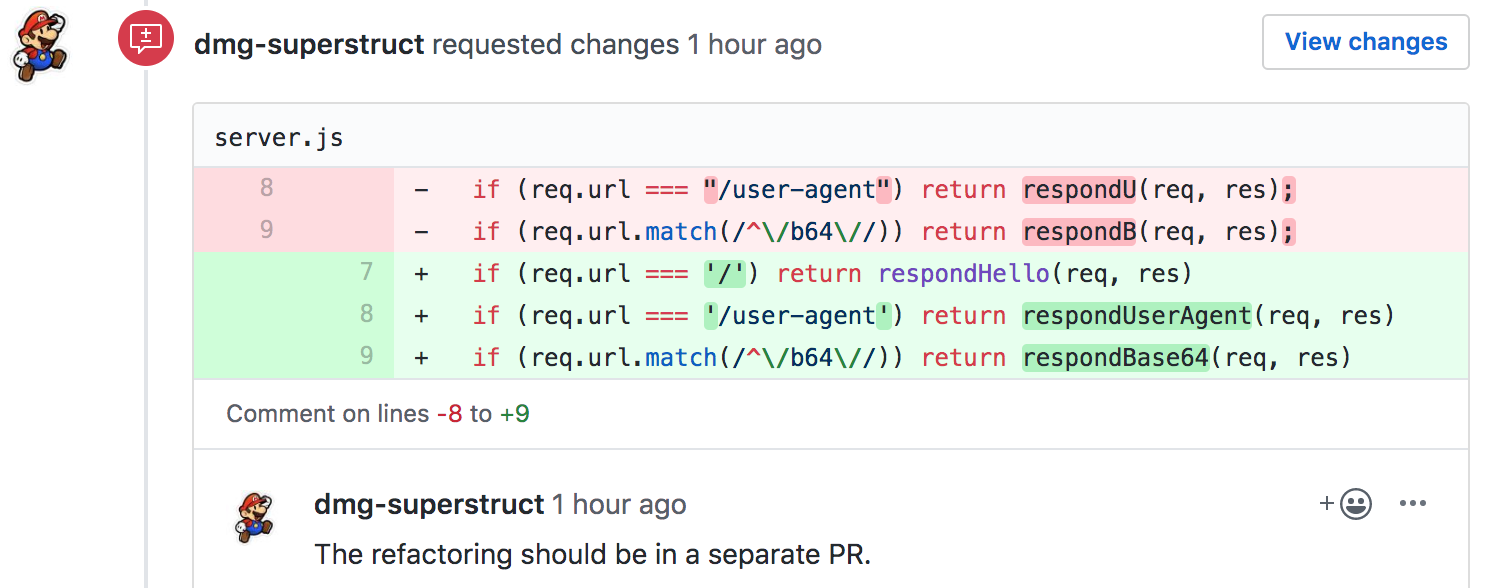The height and width of the screenshot is (588, 1500).
Task: Open the emoji reaction picker on the comment
Action: click(1355, 504)
